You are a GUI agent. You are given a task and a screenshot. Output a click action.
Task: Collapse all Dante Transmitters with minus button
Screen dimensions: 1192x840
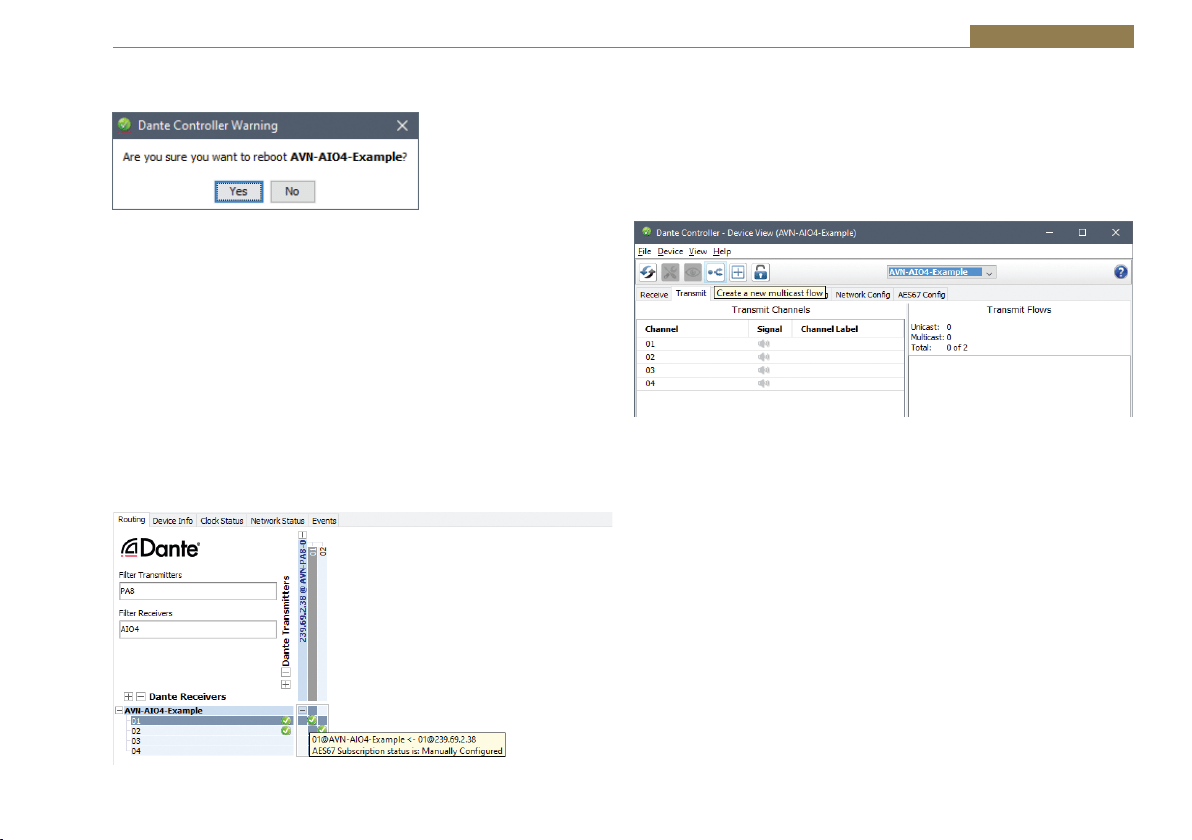[286, 672]
